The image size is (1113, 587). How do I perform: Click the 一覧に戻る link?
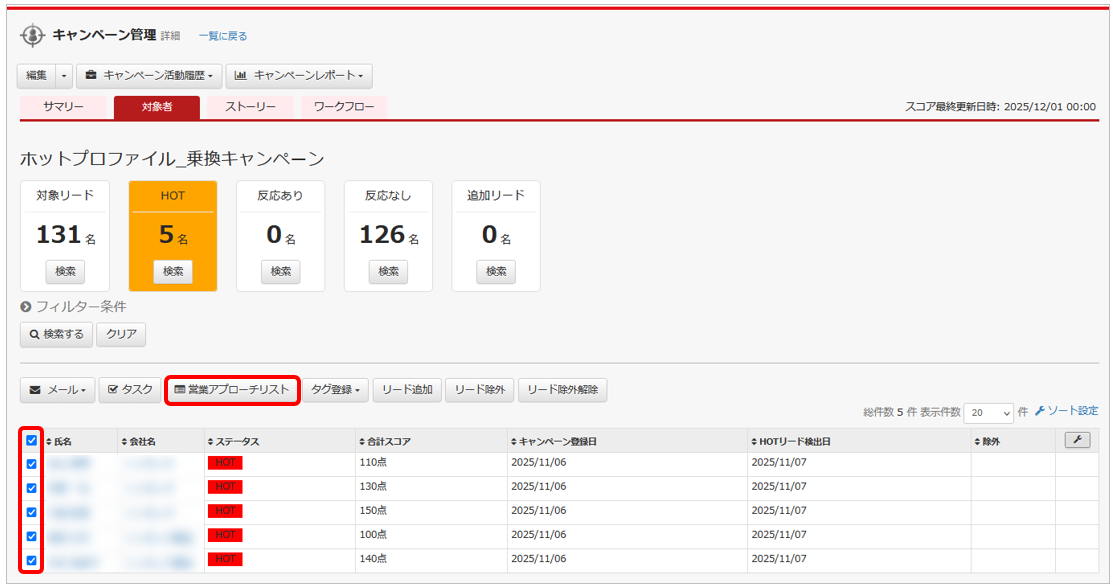click(222, 36)
